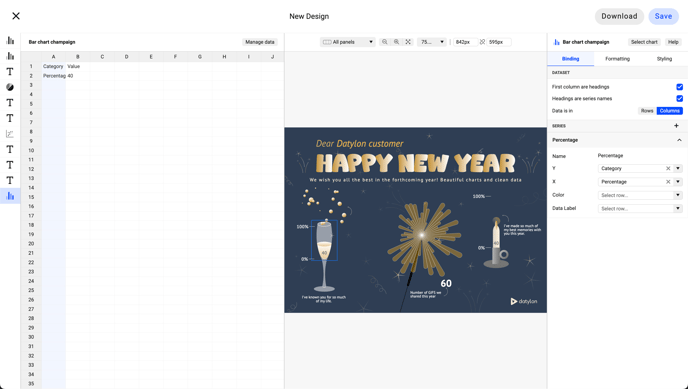Select cell A1 containing Category
Screen dimensions: 688x389
tap(54, 66)
